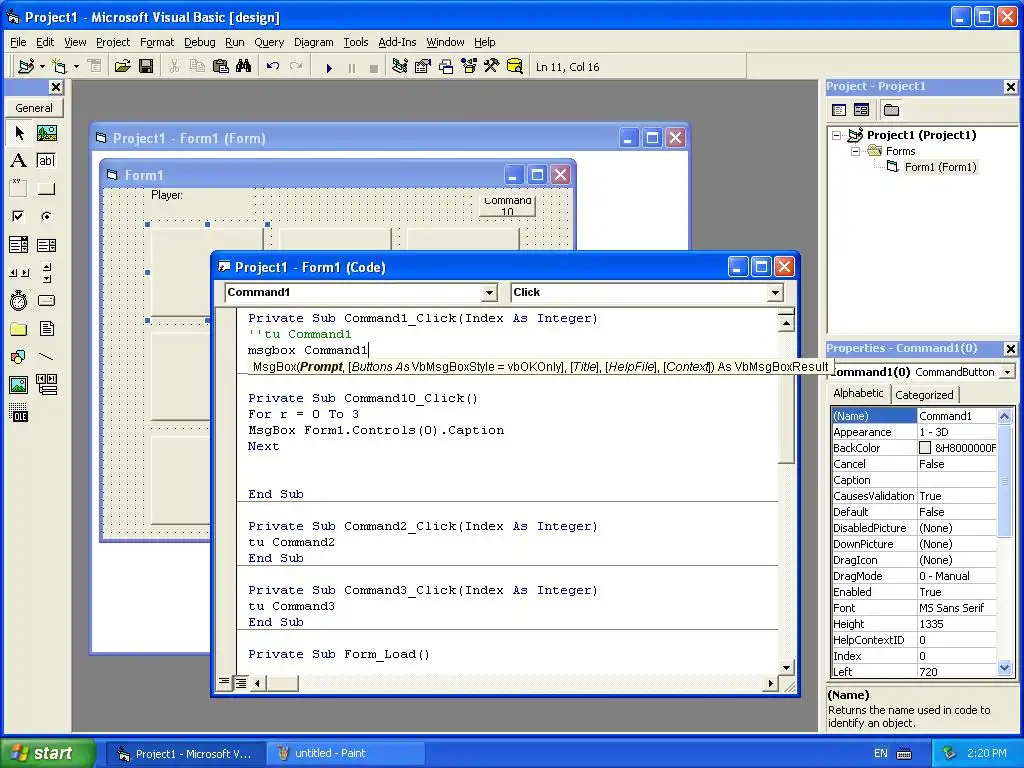This screenshot has width=1024, height=768.
Task: Open the Data View Window icon
Action: [x=515, y=66]
